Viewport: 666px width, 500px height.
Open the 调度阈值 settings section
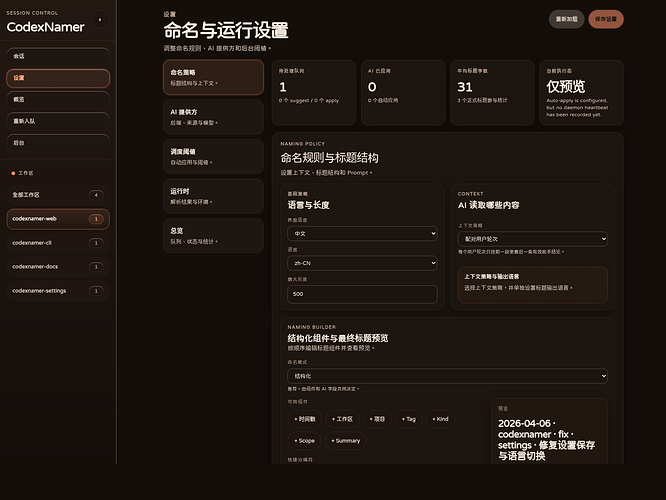click(213, 156)
